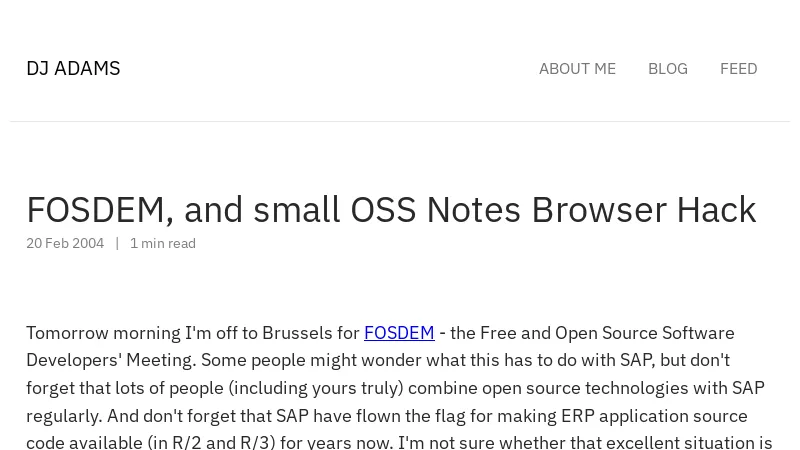Viewport: 800px width, 450px height.
Task: Follow the underlined FOSDEM link in paragraph
Action: coord(399,332)
